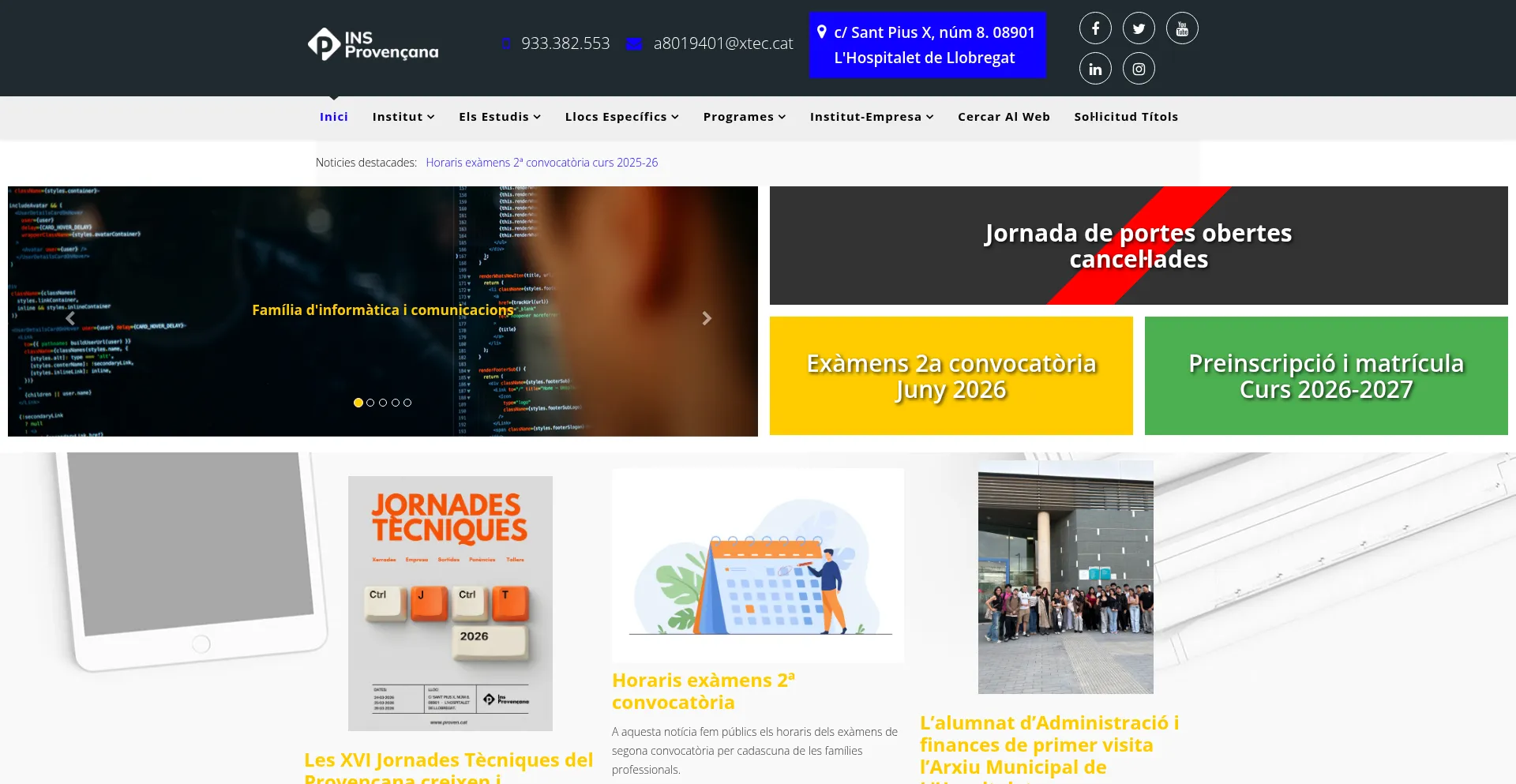Open the YouTube social icon
Viewport: 1516px width, 784px height.
point(1182,28)
